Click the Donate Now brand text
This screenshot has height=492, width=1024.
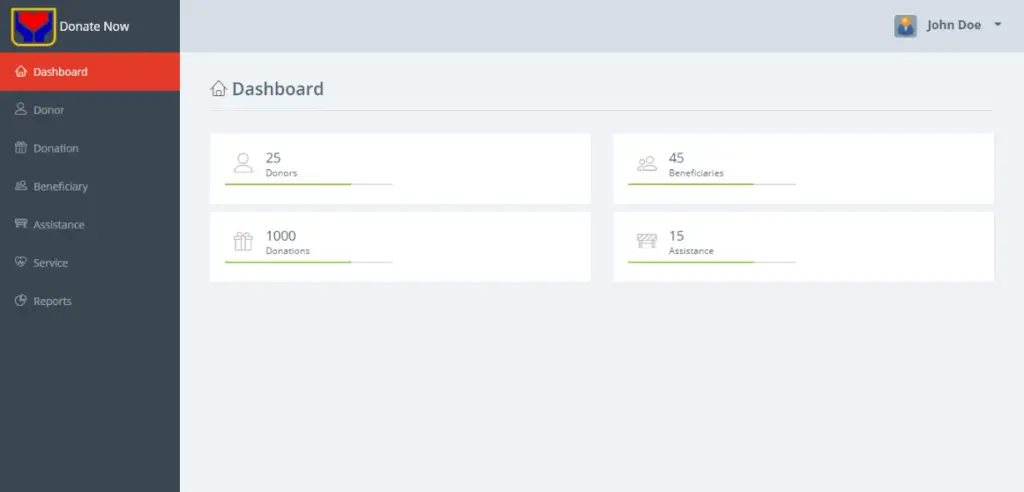pos(95,27)
